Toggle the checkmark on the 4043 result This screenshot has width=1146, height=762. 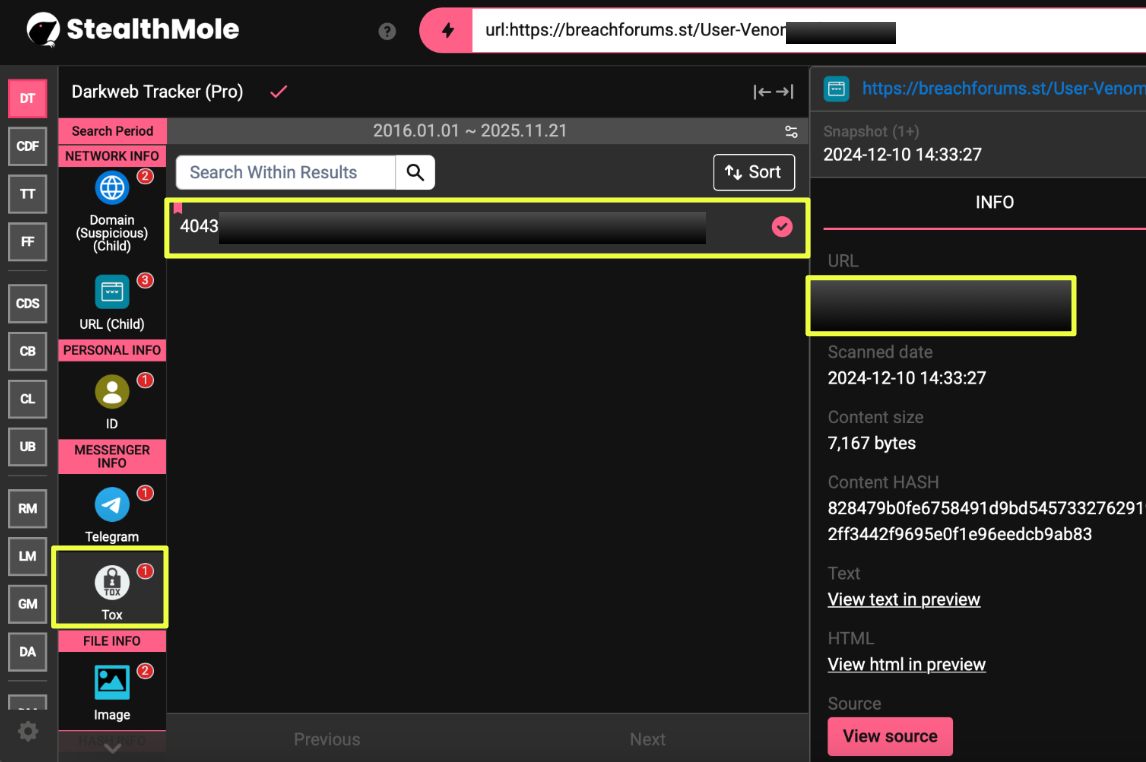click(x=782, y=227)
